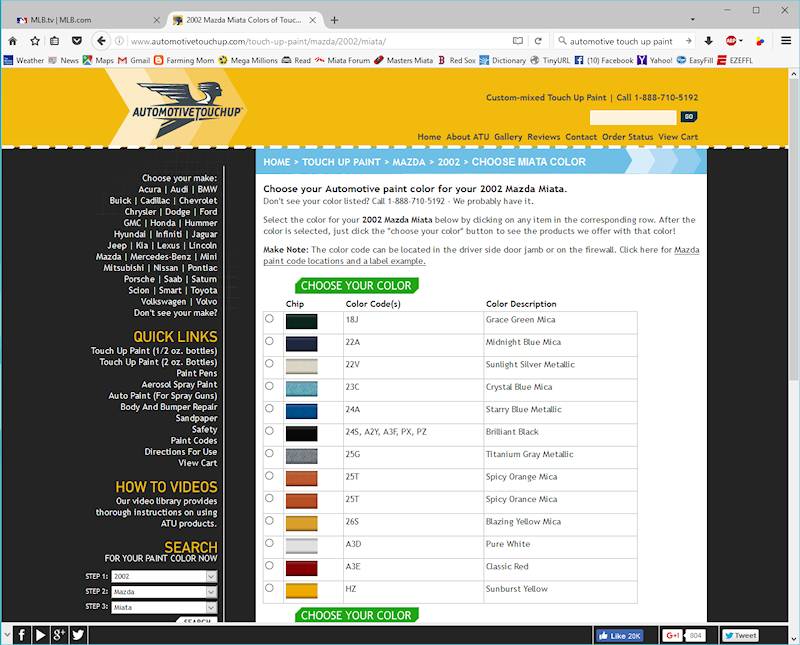Open the Mazda paint code locations link

481,256
